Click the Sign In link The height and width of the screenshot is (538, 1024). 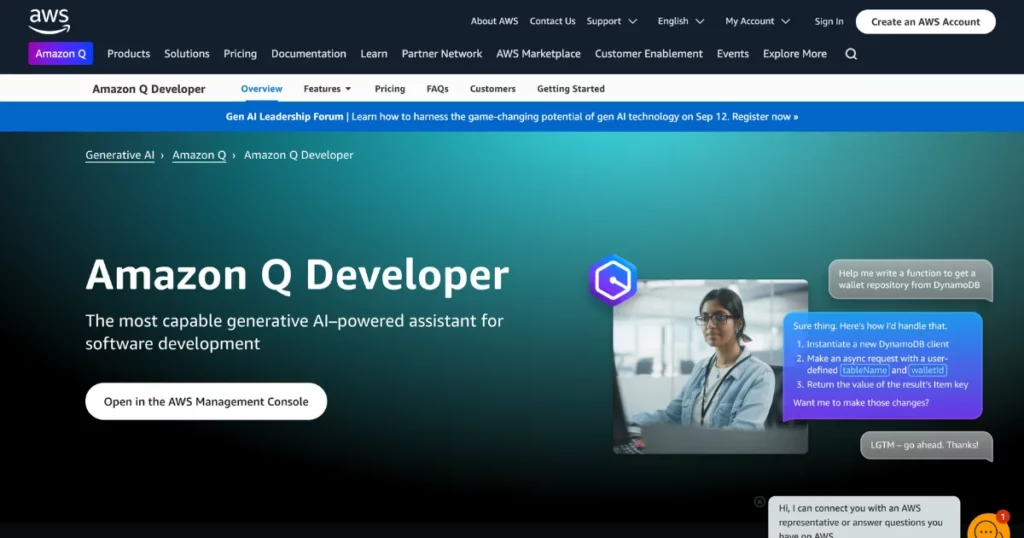point(829,22)
